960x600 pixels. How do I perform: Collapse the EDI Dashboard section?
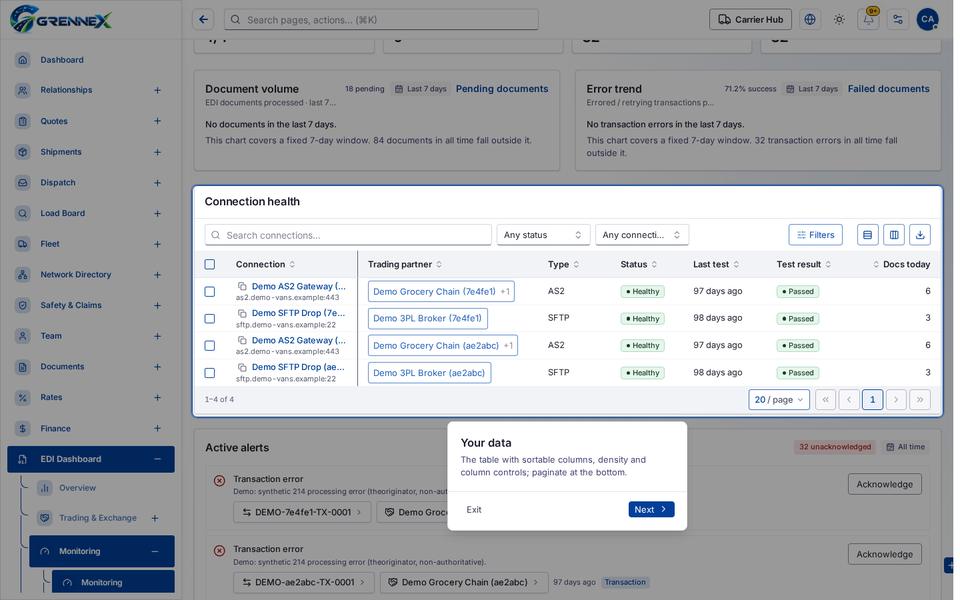pos(157,459)
